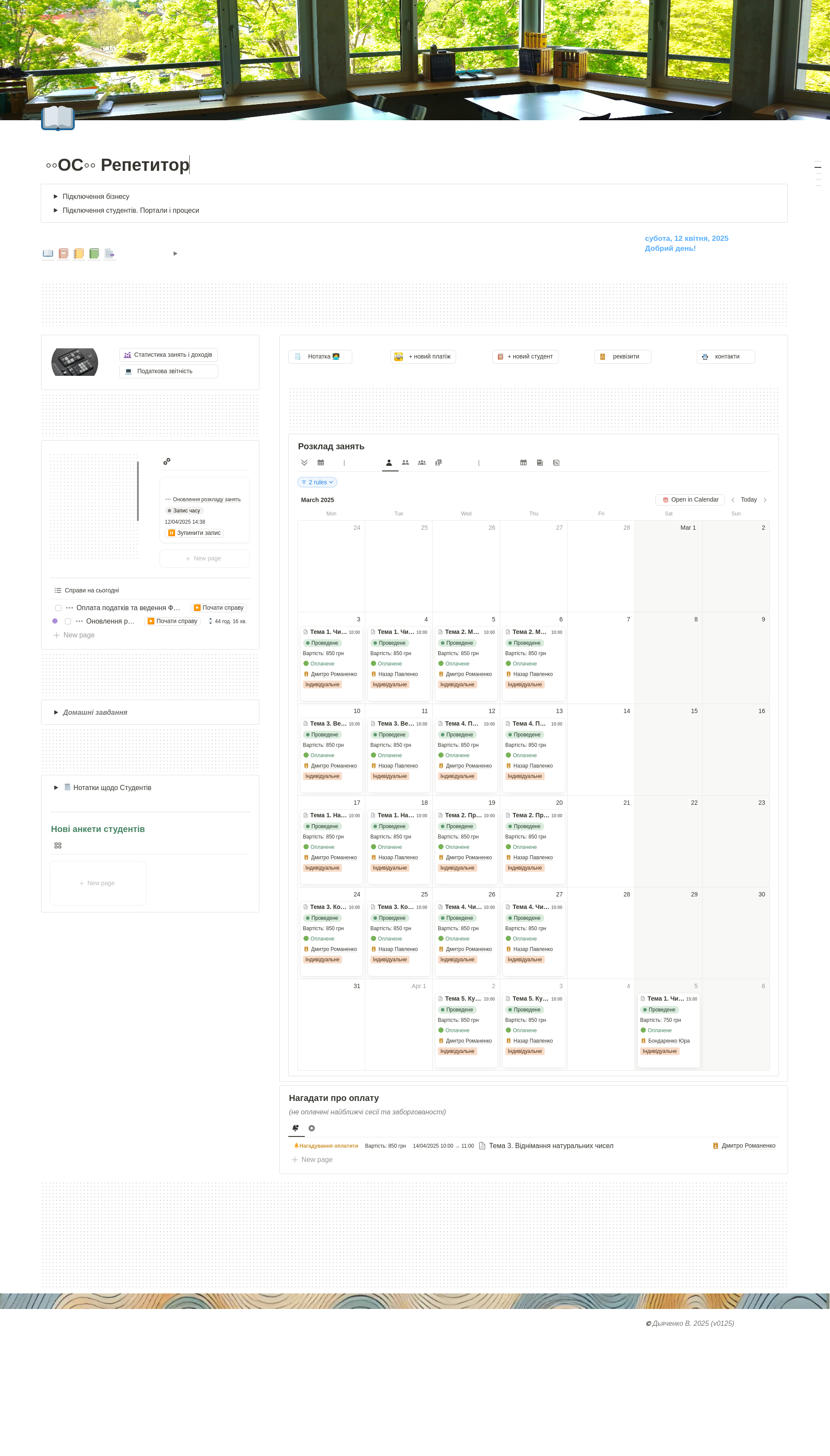Screen dimensions: 830x1456
Task: Expand the Підключення бізнесу toggle
Action: click(56, 197)
